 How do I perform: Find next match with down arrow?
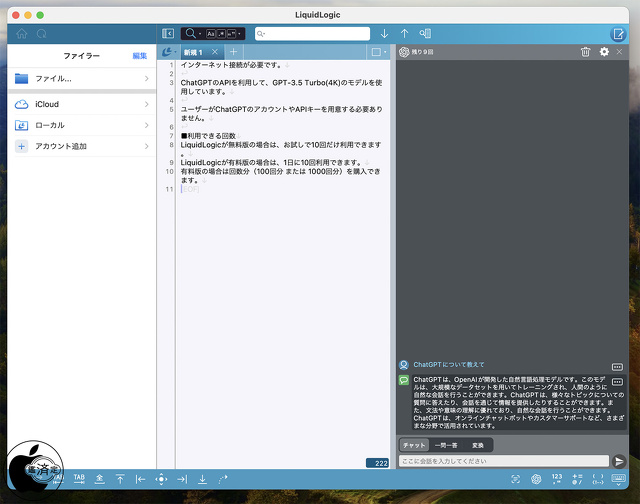384,33
